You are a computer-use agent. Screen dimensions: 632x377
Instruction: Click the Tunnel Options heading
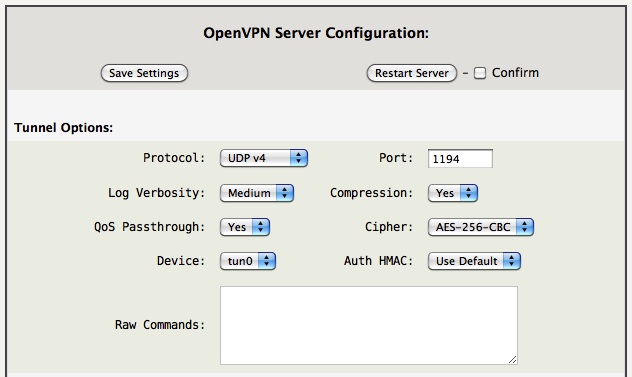tap(64, 128)
